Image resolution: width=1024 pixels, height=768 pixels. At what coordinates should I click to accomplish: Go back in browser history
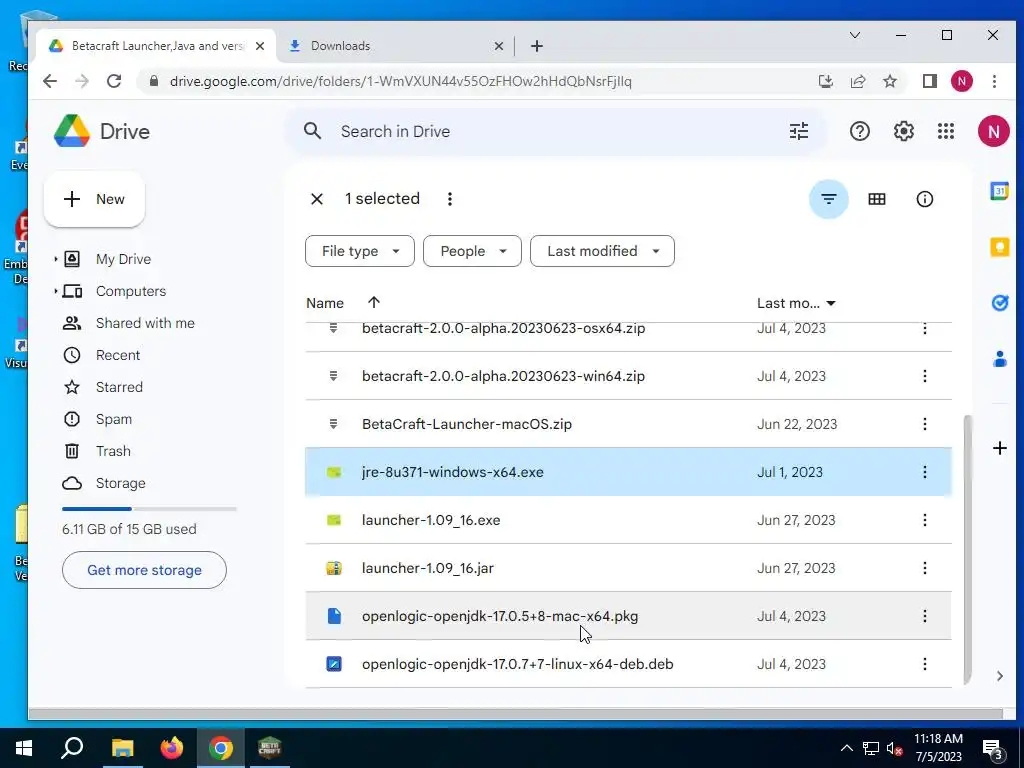pyautogui.click(x=50, y=81)
